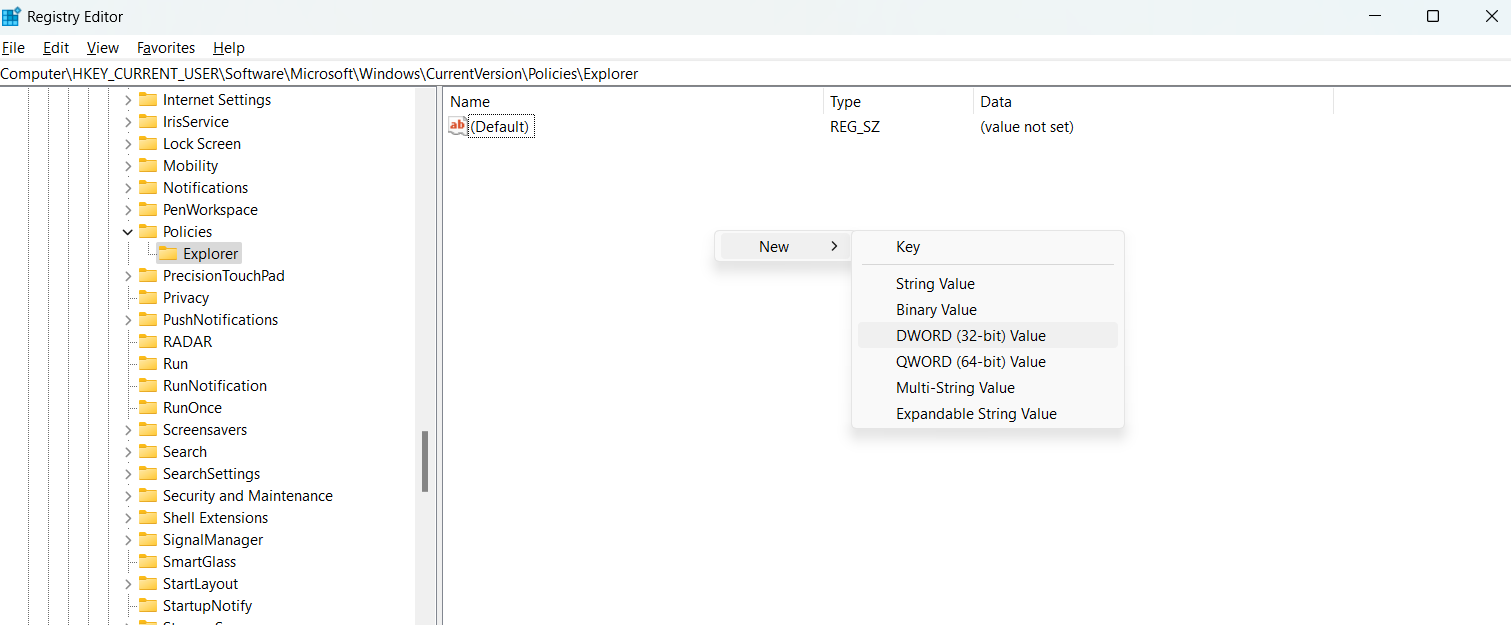The width and height of the screenshot is (1511, 625).
Task: Click the Policies folder icon
Action: (148, 232)
